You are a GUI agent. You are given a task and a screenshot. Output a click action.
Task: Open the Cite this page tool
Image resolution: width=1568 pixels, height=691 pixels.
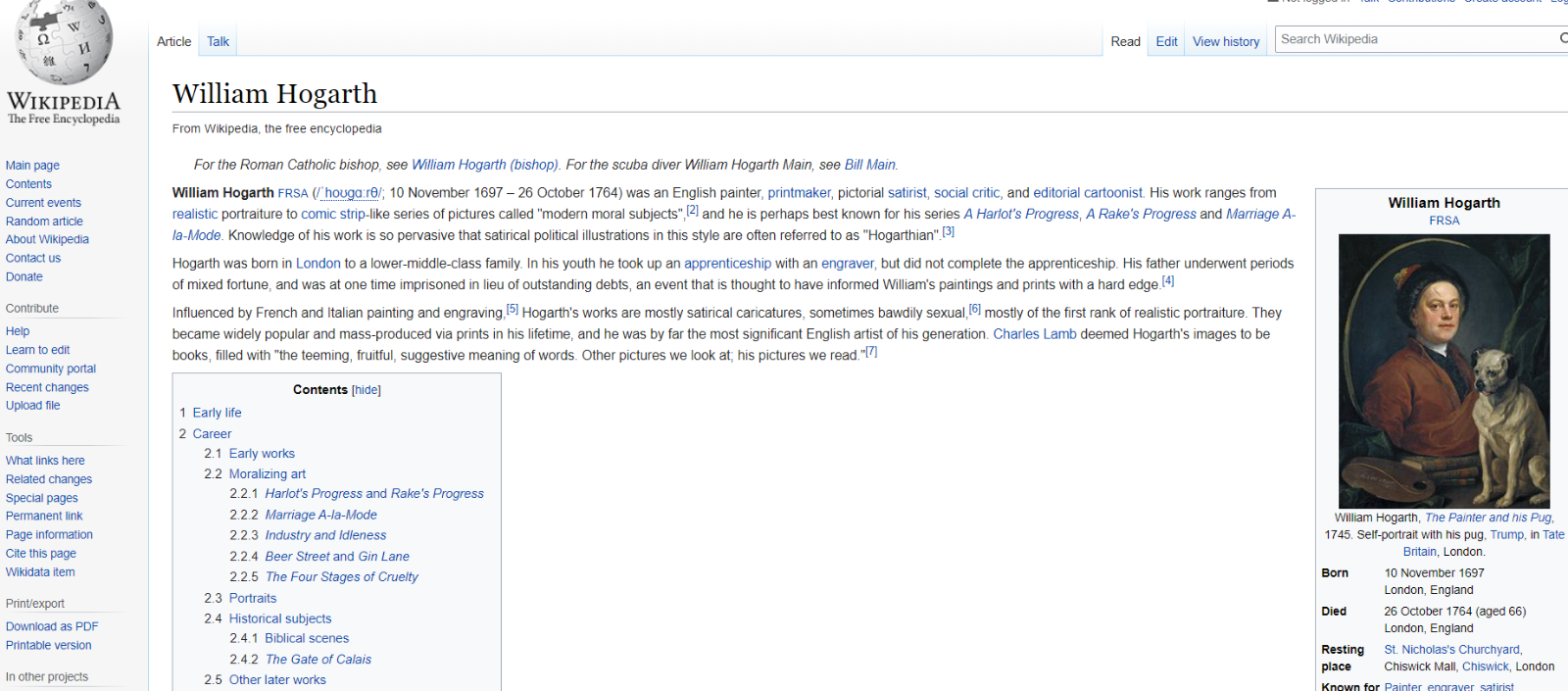40,553
